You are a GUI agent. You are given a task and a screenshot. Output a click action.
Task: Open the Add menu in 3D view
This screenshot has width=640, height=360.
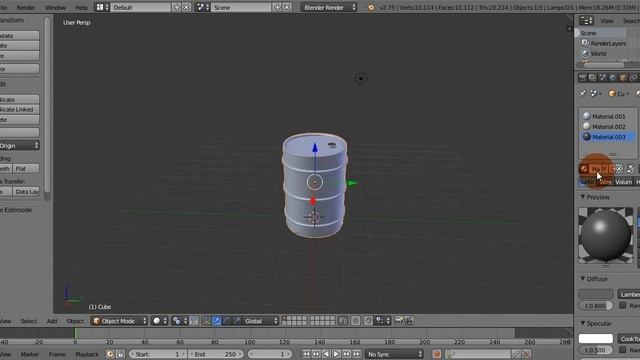click(52, 321)
